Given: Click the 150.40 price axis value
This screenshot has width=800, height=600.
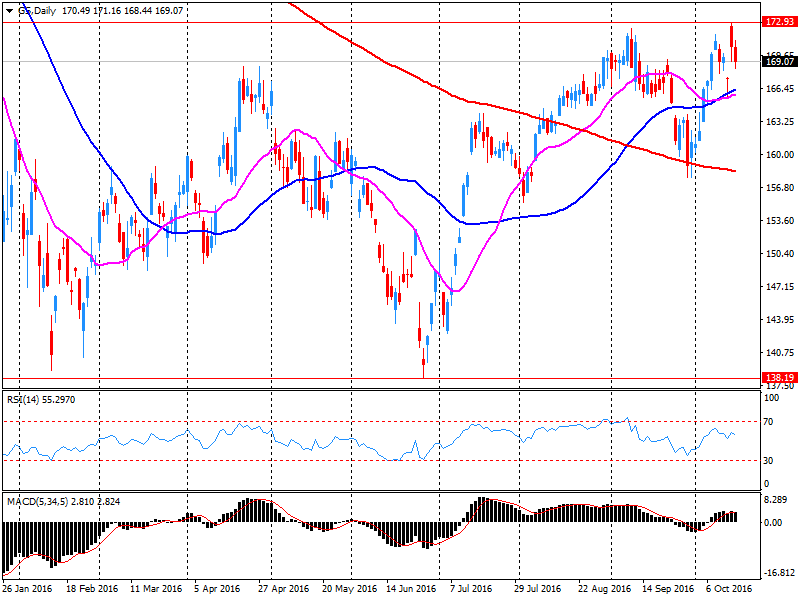Looking at the screenshot, I should (x=780, y=254).
